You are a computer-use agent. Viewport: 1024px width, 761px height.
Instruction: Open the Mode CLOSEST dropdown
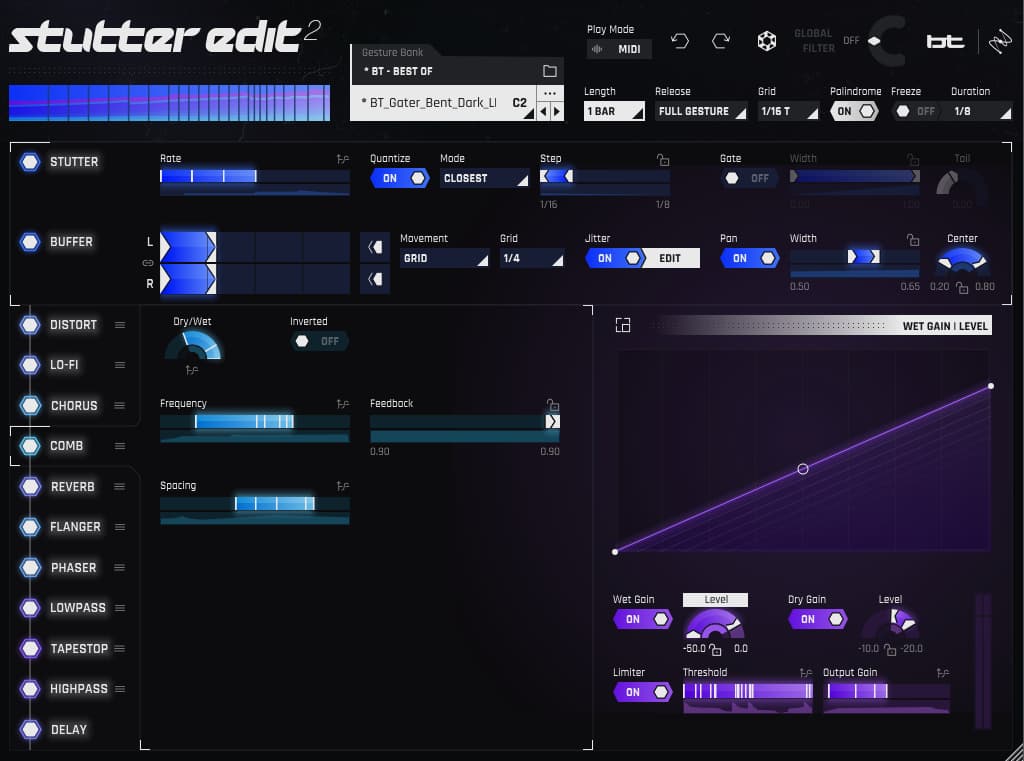pos(484,178)
